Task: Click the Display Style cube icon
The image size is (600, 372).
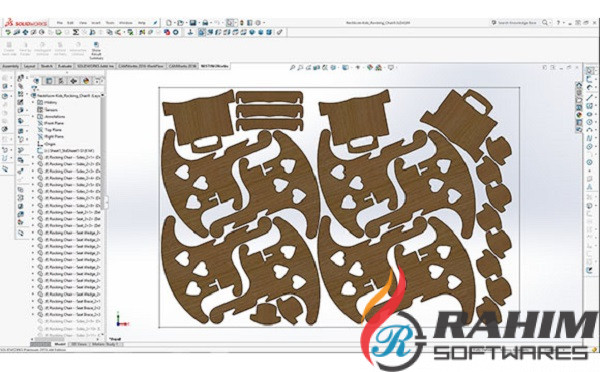Action: click(346, 67)
